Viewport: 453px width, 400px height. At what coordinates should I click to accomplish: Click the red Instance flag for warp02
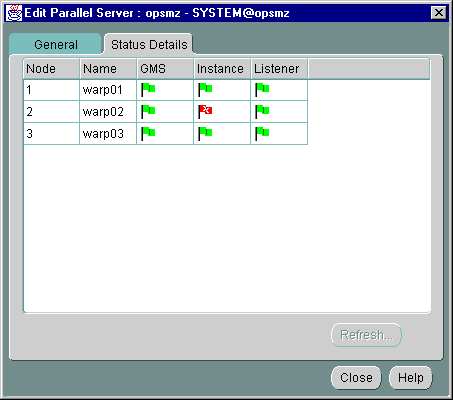pyautogui.click(x=205, y=111)
